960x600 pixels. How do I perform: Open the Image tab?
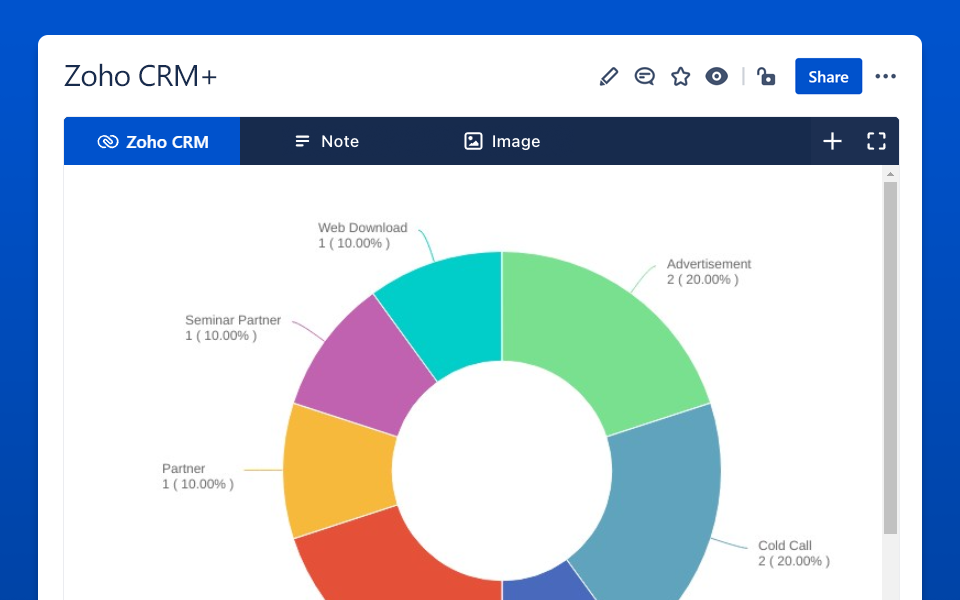point(502,141)
